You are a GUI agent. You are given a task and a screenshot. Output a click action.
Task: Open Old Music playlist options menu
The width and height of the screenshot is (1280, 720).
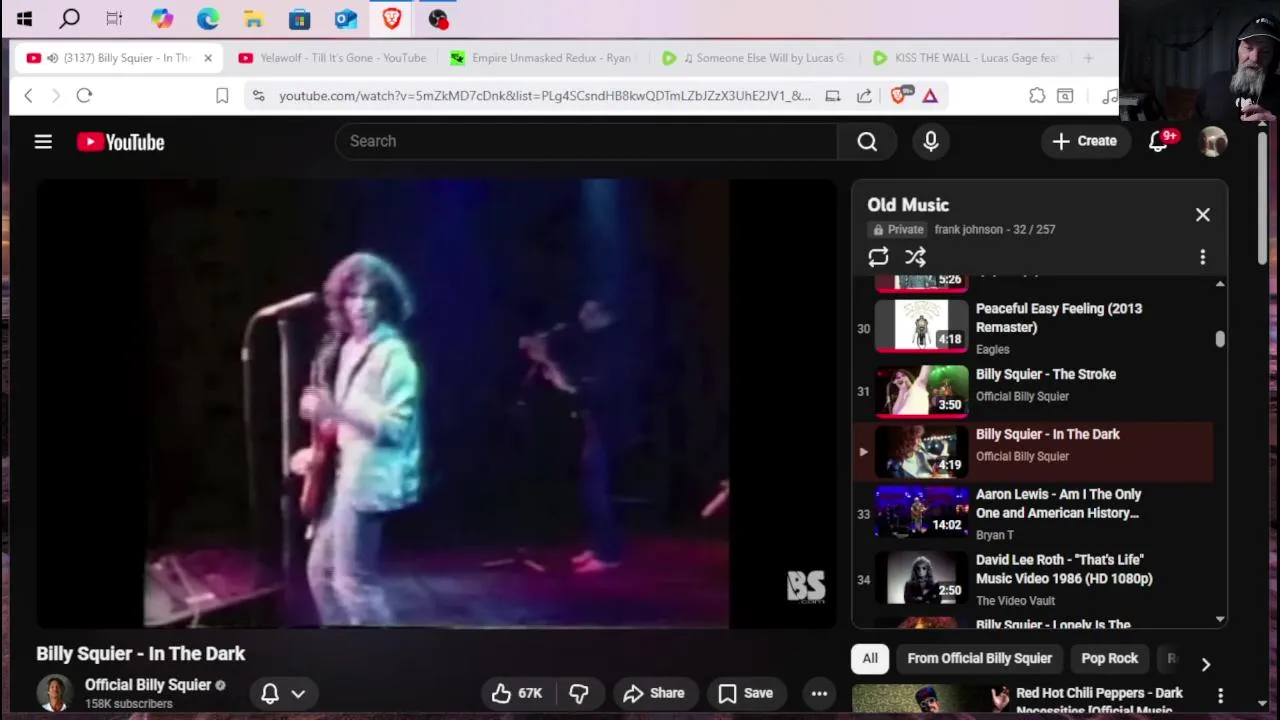1203,257
